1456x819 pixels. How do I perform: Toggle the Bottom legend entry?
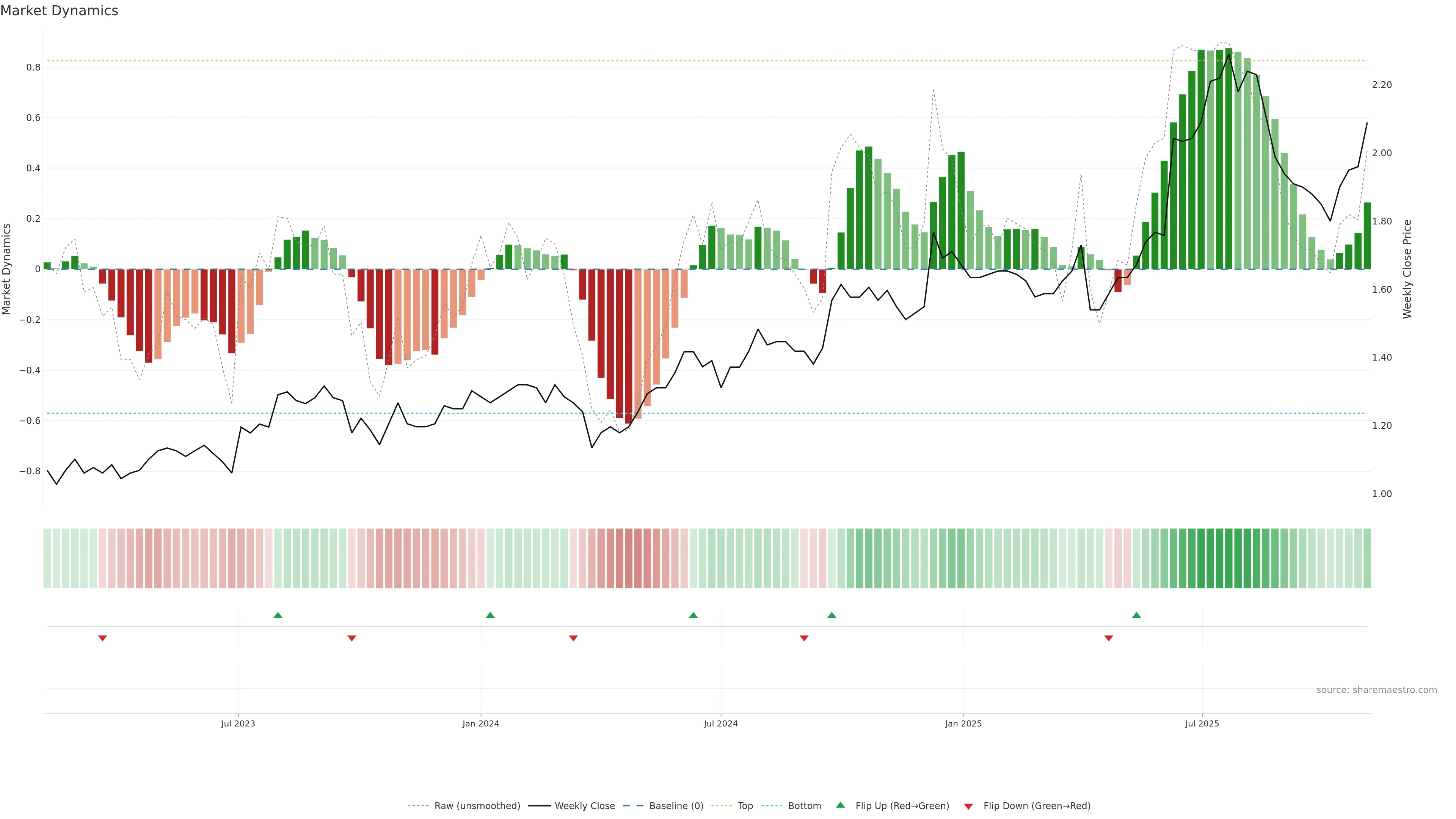click(x=804, y=806)
